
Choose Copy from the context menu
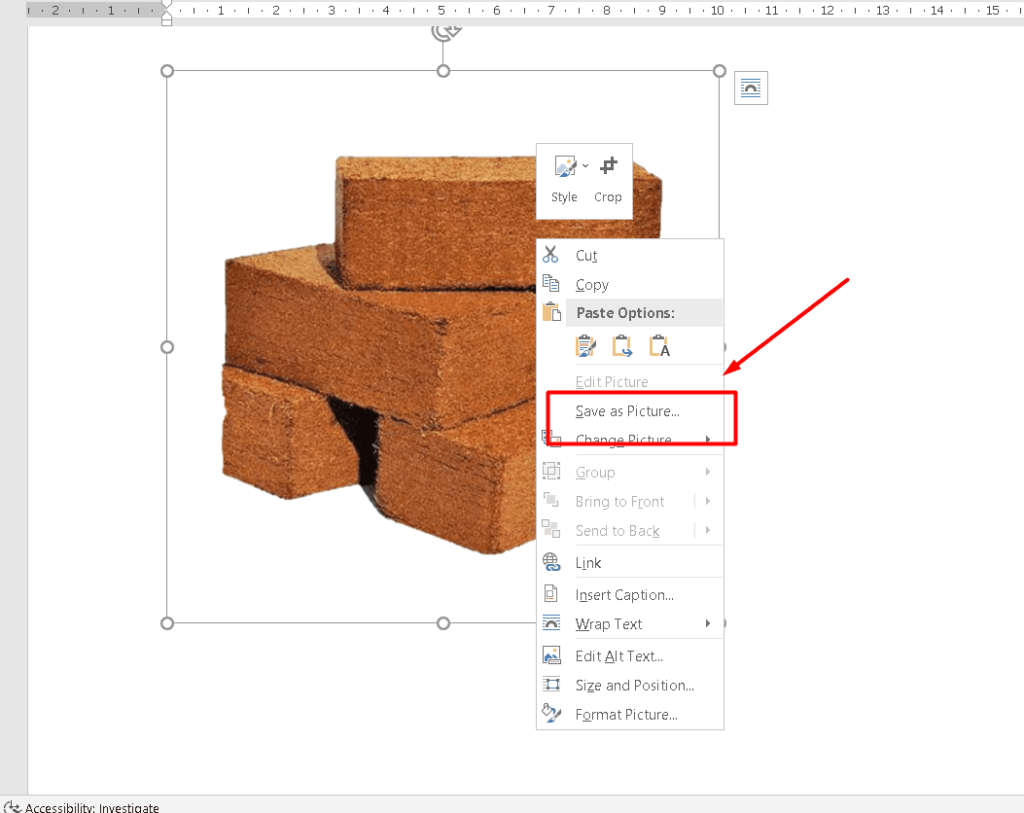tap(592, 285)
